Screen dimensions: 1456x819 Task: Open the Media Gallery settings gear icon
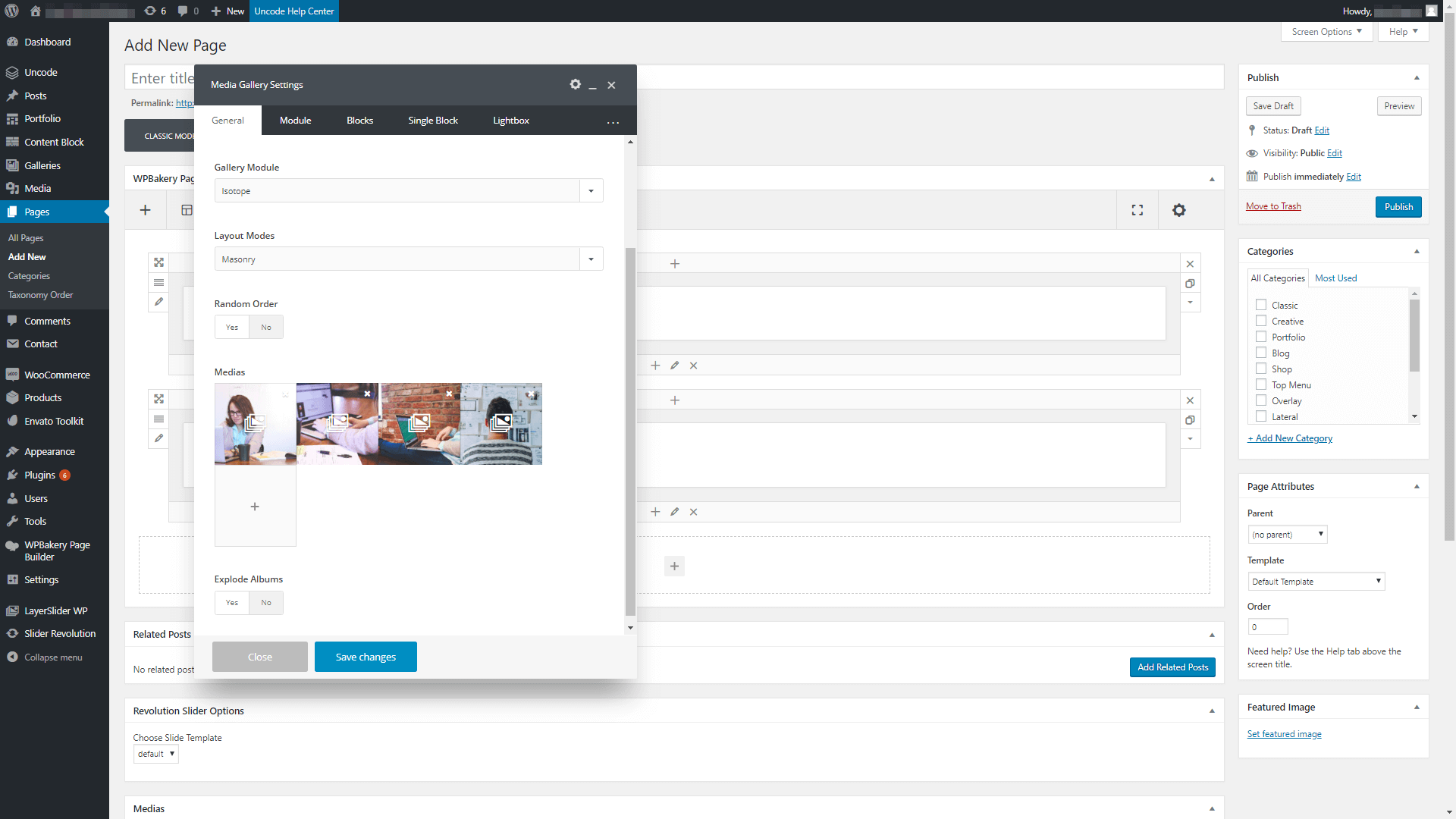(576, 84)
